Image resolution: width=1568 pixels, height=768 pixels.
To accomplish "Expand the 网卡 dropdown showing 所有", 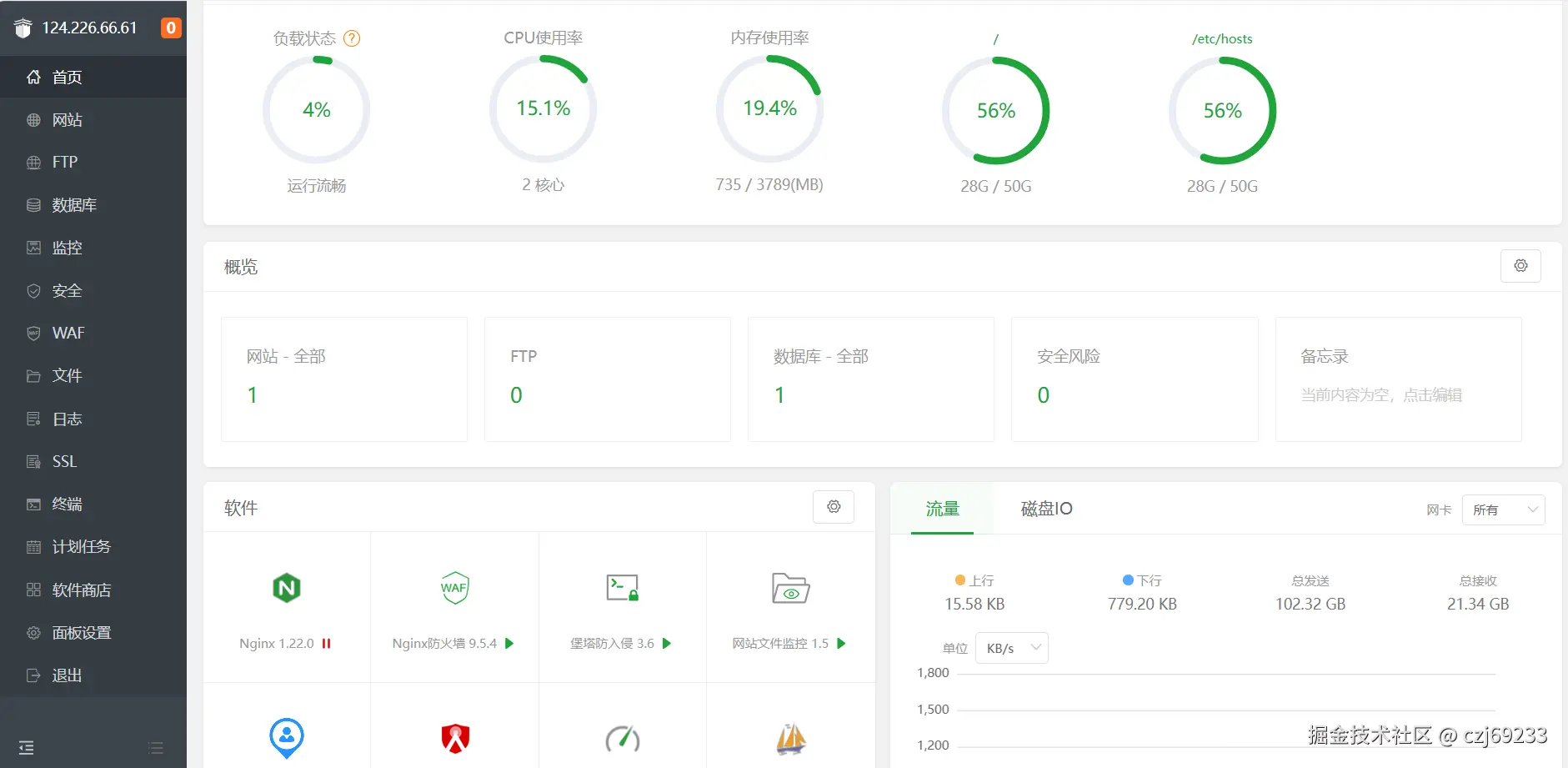I will [1503, 509].
